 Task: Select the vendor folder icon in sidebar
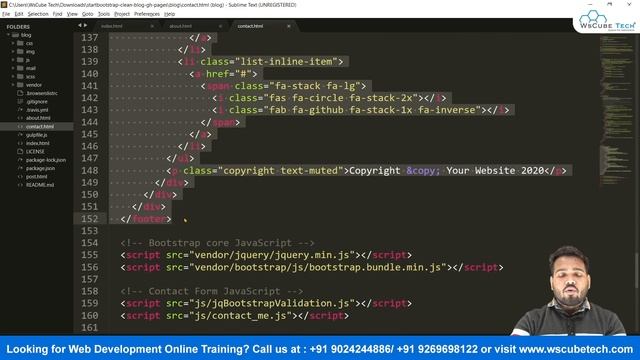click(20, 85)
